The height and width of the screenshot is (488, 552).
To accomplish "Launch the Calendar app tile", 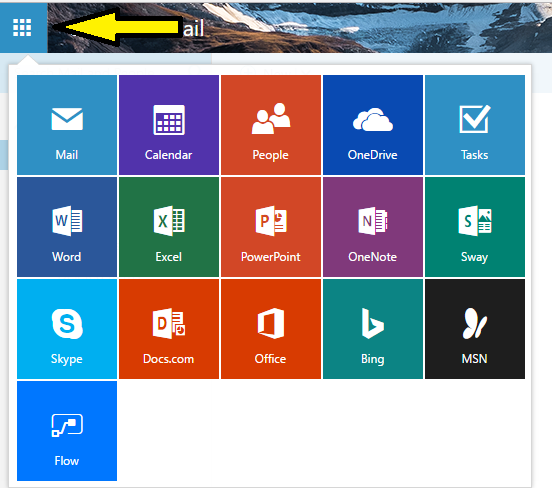I will (x=169, y=125).
